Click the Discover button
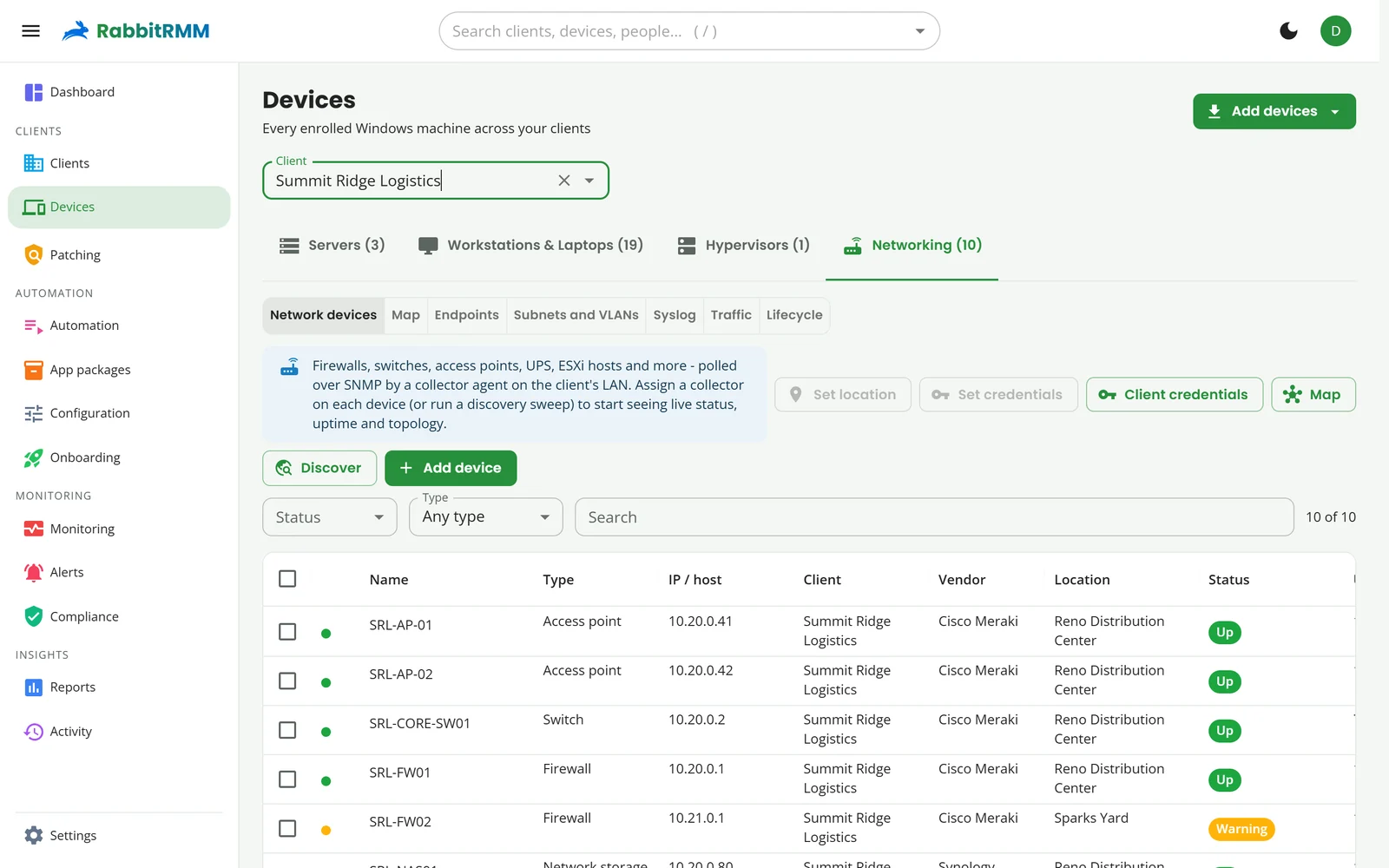The height and width of the screenshot is (868, 1389). (x=319, y=468)
